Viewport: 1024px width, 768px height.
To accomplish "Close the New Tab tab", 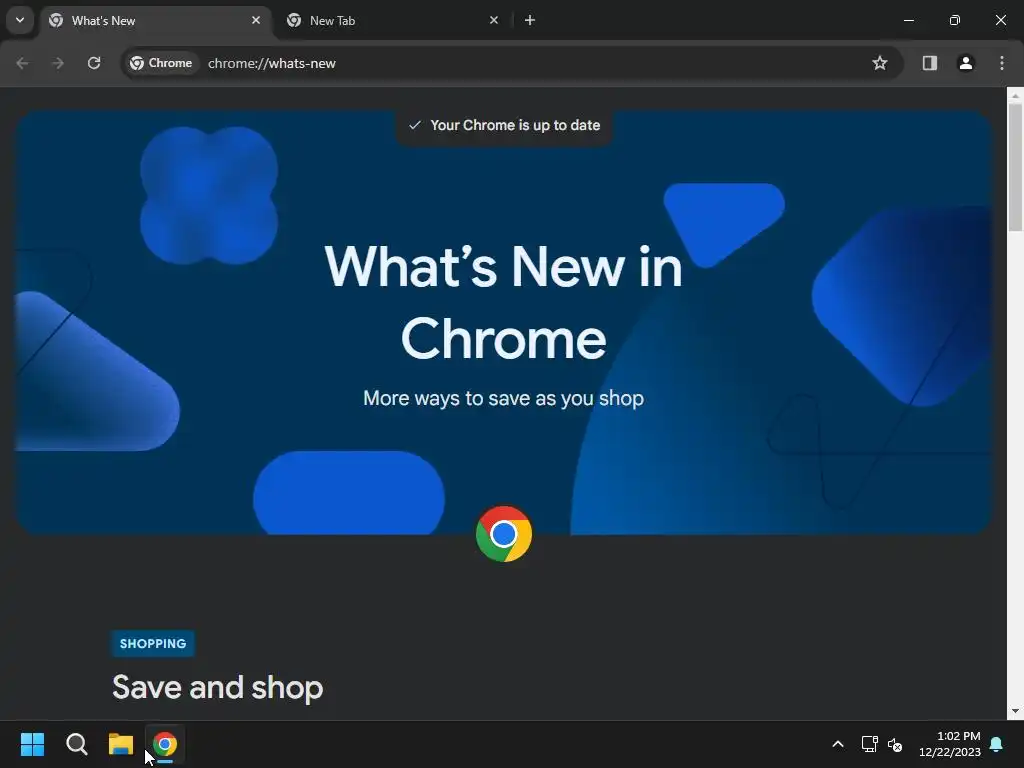I will pos(494,20).
